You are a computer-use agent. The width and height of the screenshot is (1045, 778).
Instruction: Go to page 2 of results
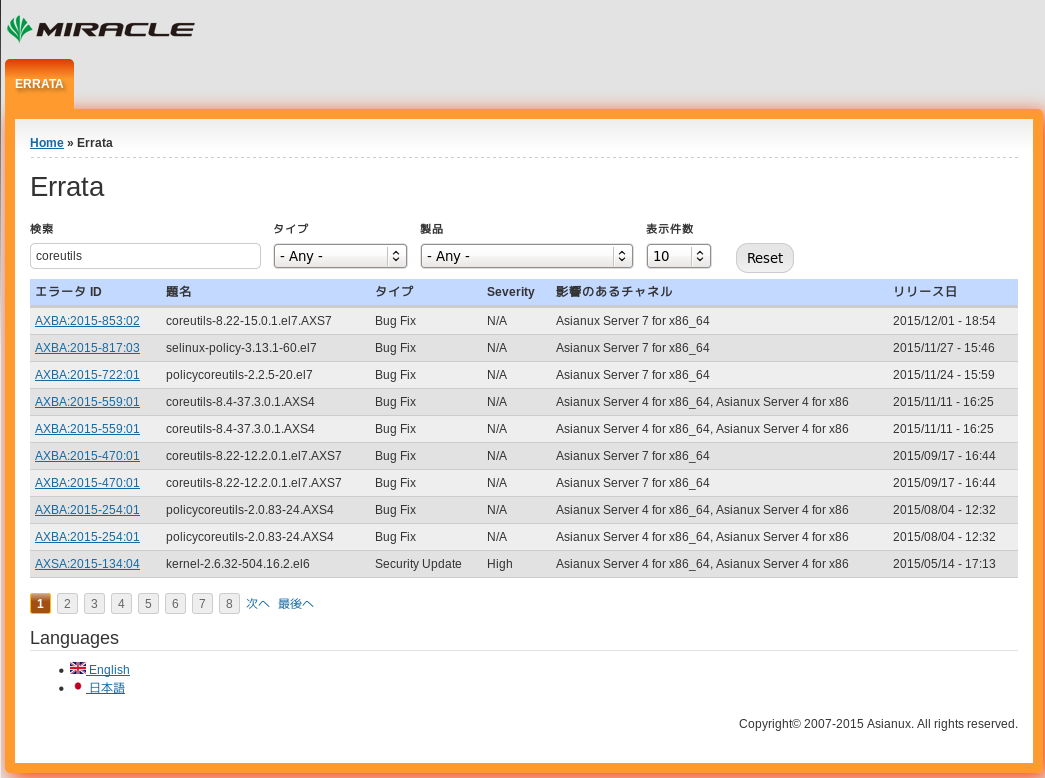coord(67,604)
